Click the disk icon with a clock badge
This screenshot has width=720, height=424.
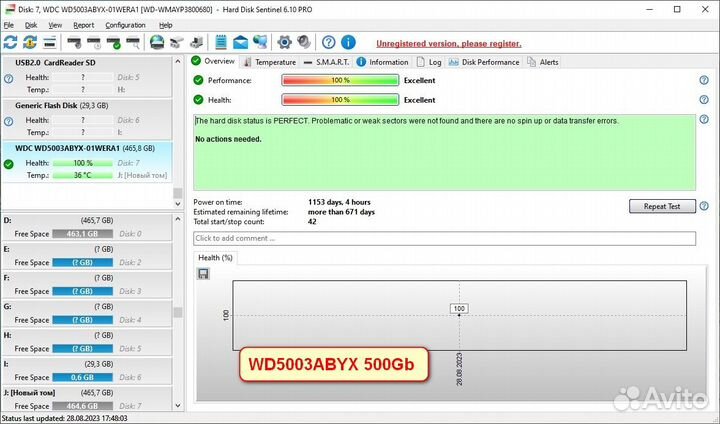(94, 43)
